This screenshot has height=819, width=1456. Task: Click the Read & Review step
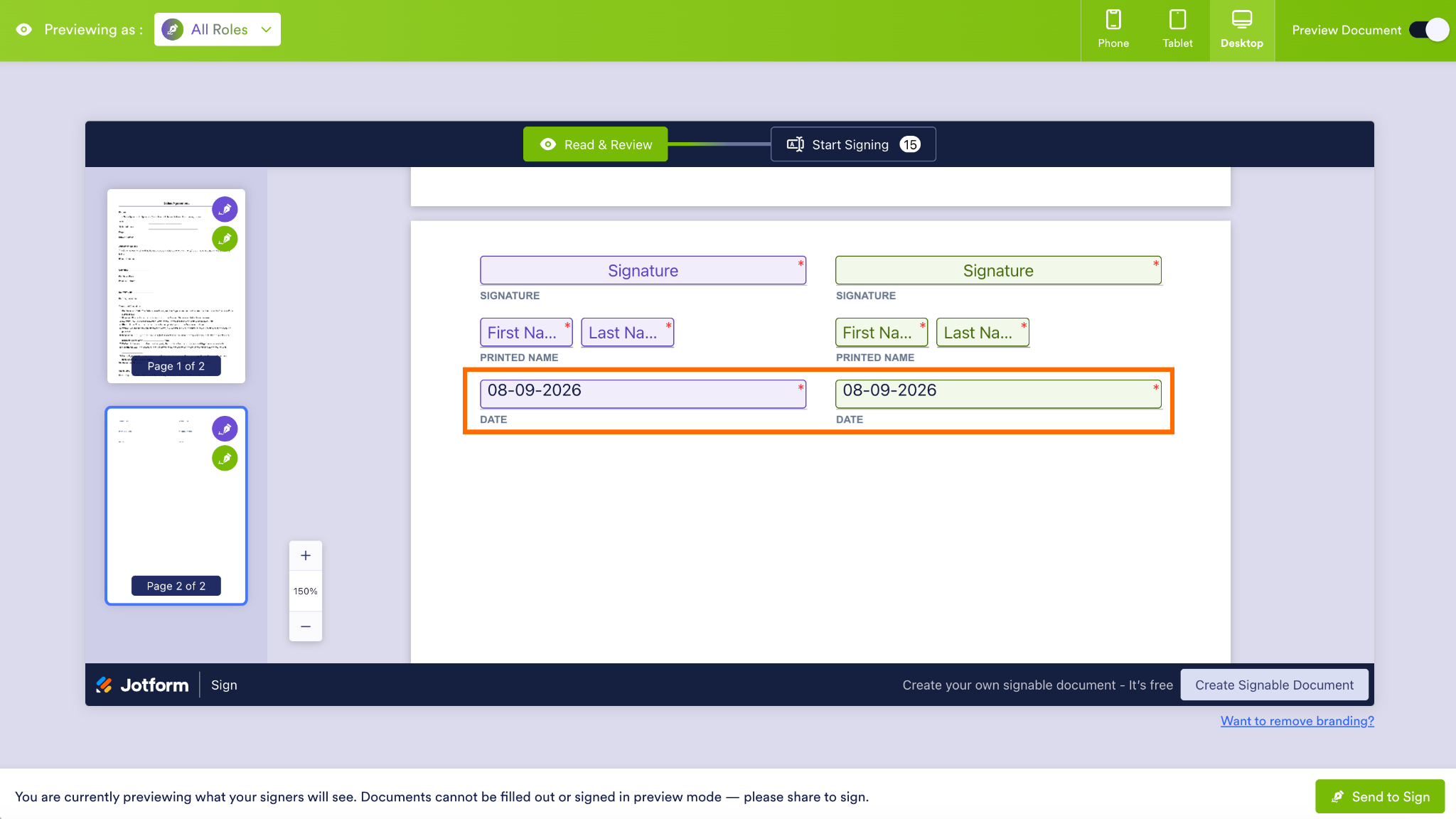[596, 144]
